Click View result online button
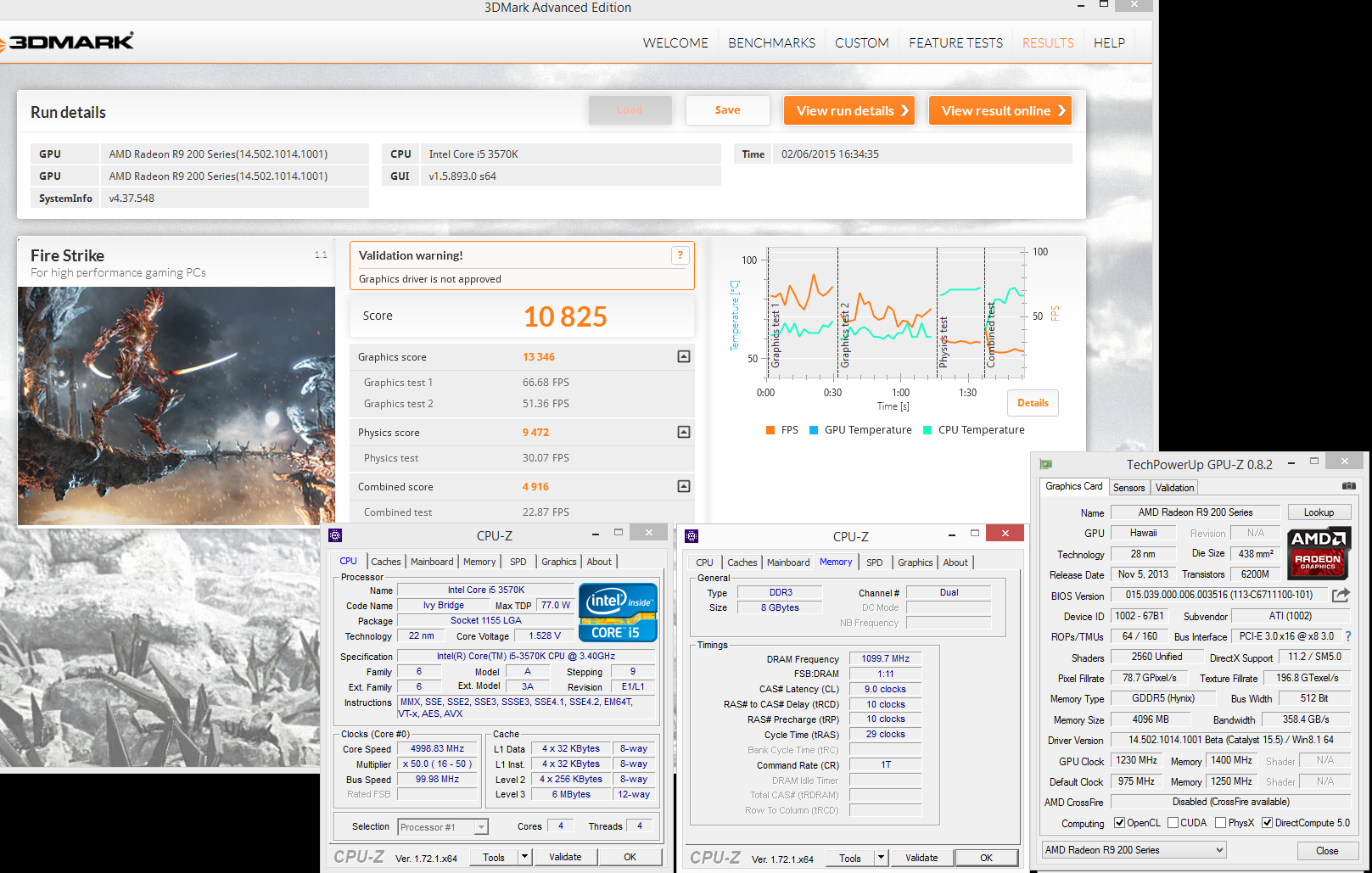 (1000, 110)
